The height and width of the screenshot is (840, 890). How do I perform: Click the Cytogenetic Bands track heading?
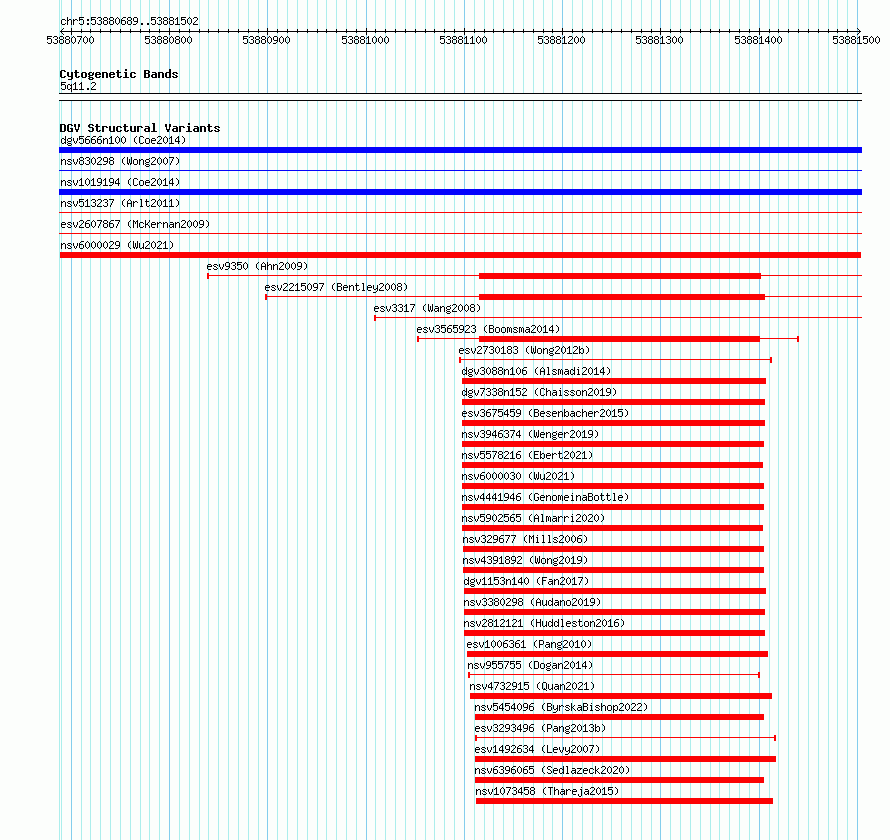click(119, 74)
